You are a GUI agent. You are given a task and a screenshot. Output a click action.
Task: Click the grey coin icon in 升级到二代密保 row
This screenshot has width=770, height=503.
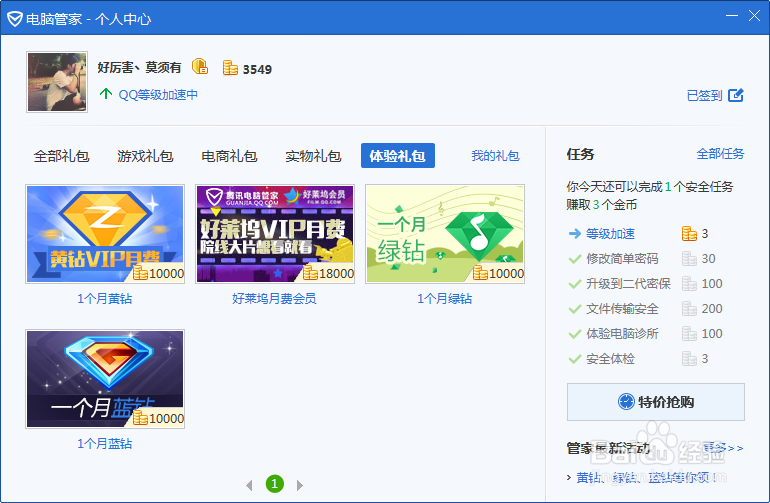click(x=689, y=283)
